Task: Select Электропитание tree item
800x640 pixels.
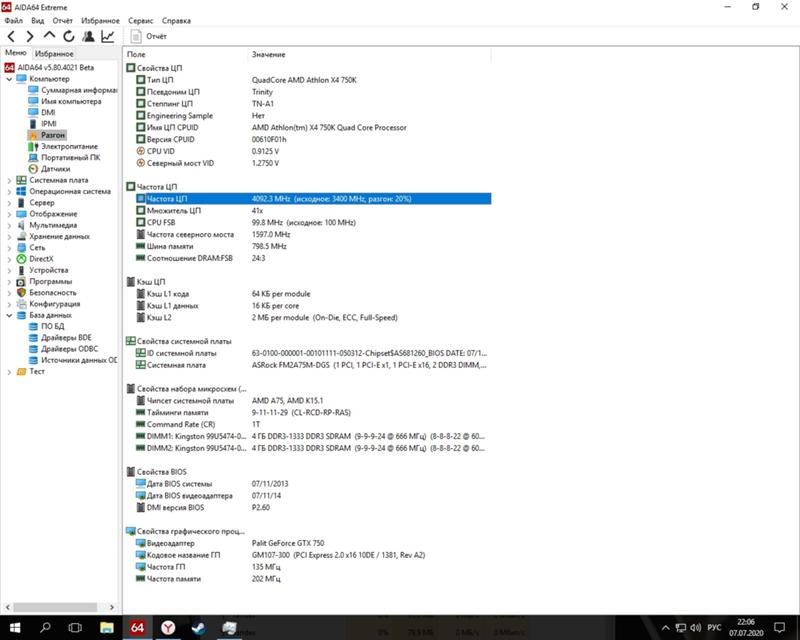Action: tap(63, 146)
